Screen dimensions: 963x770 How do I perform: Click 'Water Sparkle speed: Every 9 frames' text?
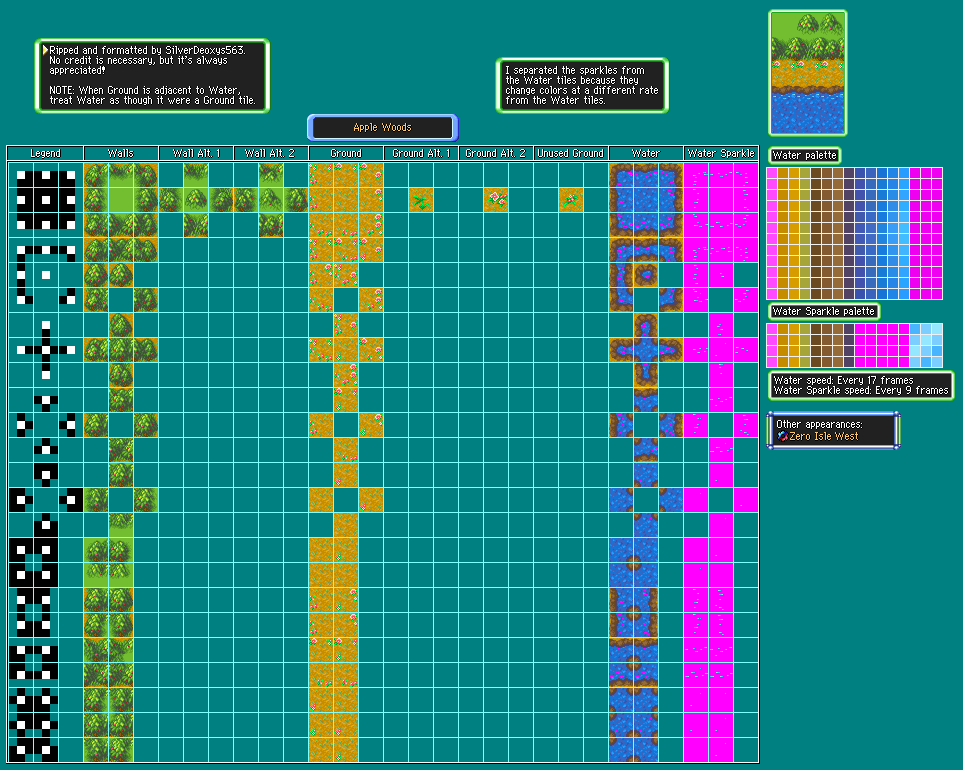(x=861, y=391)
